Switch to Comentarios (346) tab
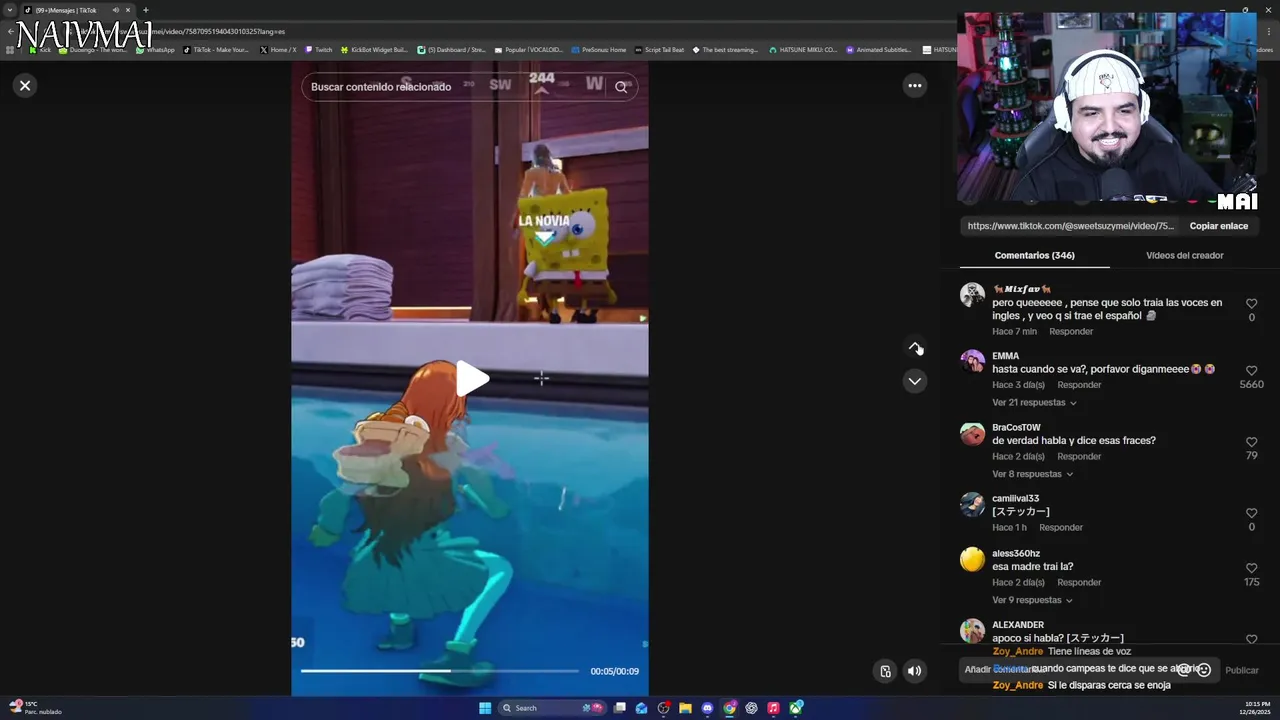This screenshot has height=720, width=1280. tap(1034, 256)
